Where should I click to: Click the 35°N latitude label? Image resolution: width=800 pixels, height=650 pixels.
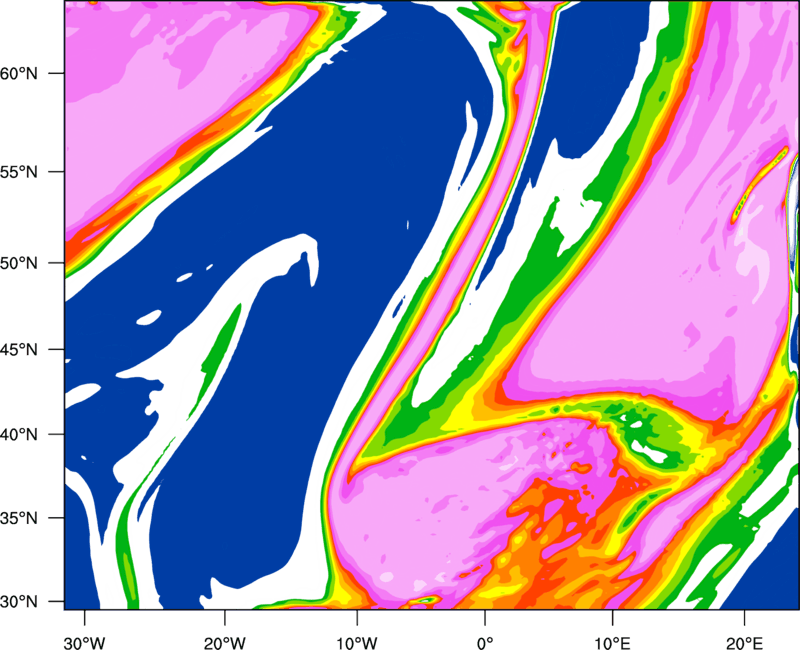tap(19, 518)
